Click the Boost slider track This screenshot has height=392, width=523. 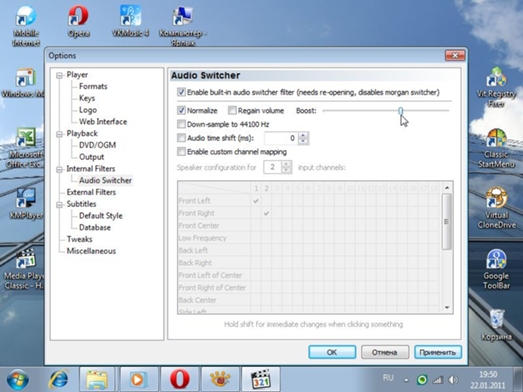pyautogui.click(x=386, y=111)
